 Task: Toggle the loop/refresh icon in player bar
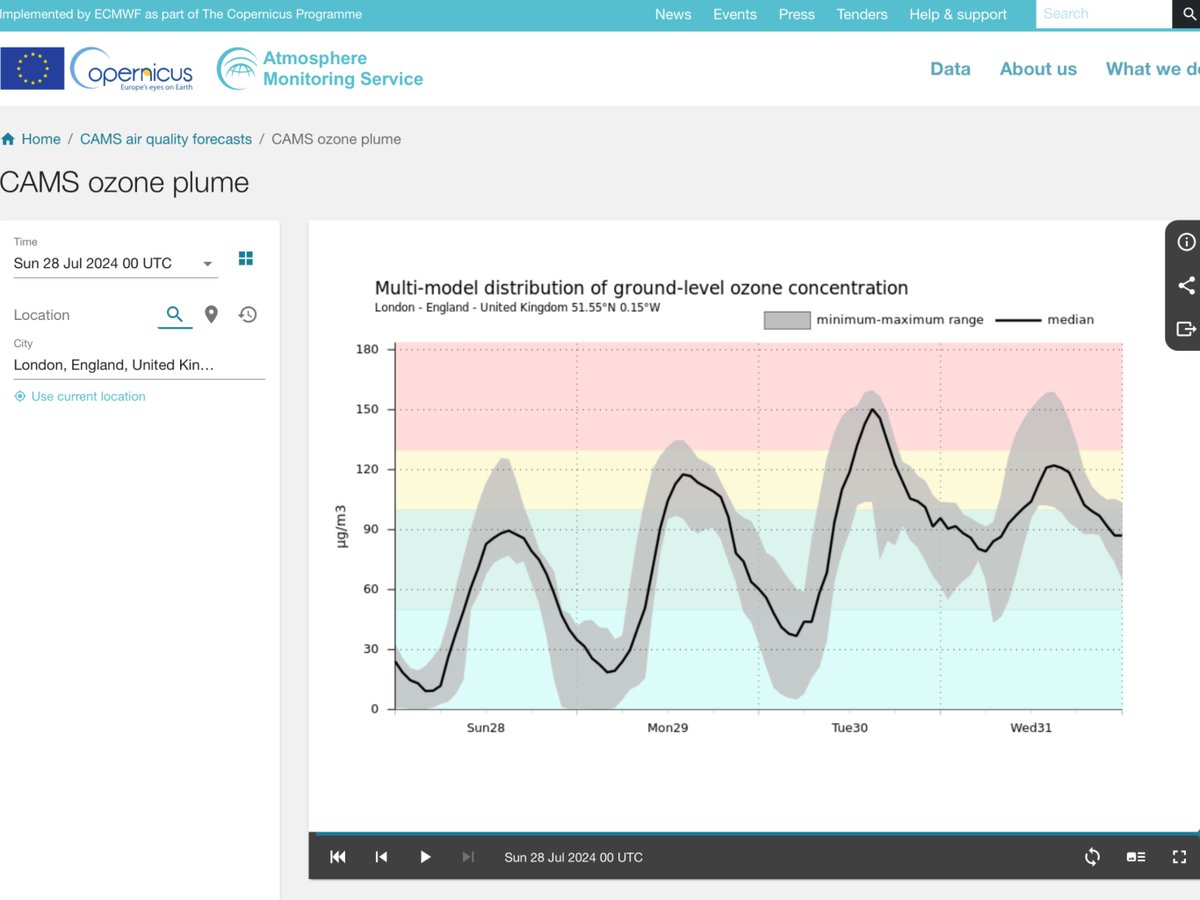(1092, 857)
